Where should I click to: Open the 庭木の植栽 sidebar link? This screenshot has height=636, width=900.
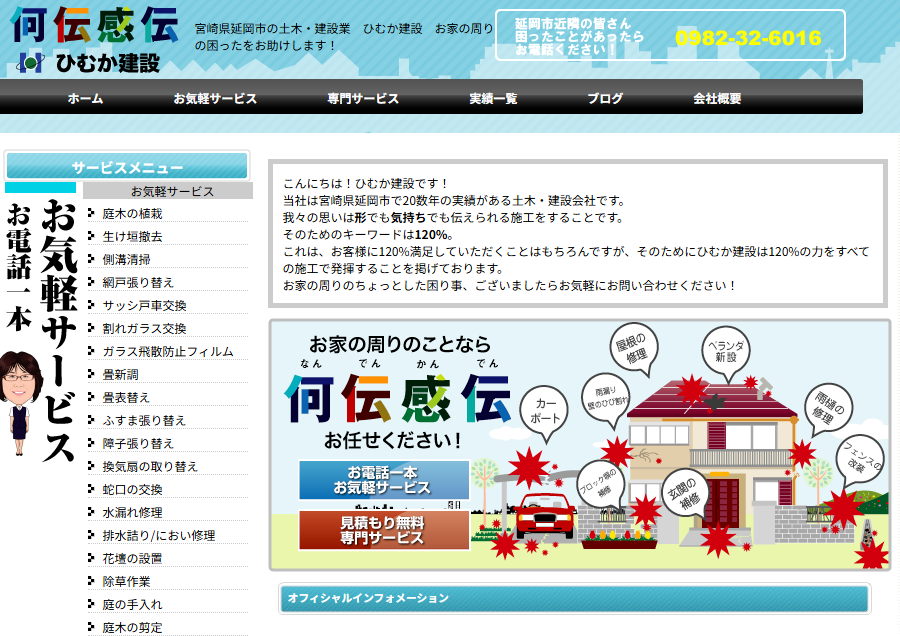pyautogui.click(x=132, y=213)
